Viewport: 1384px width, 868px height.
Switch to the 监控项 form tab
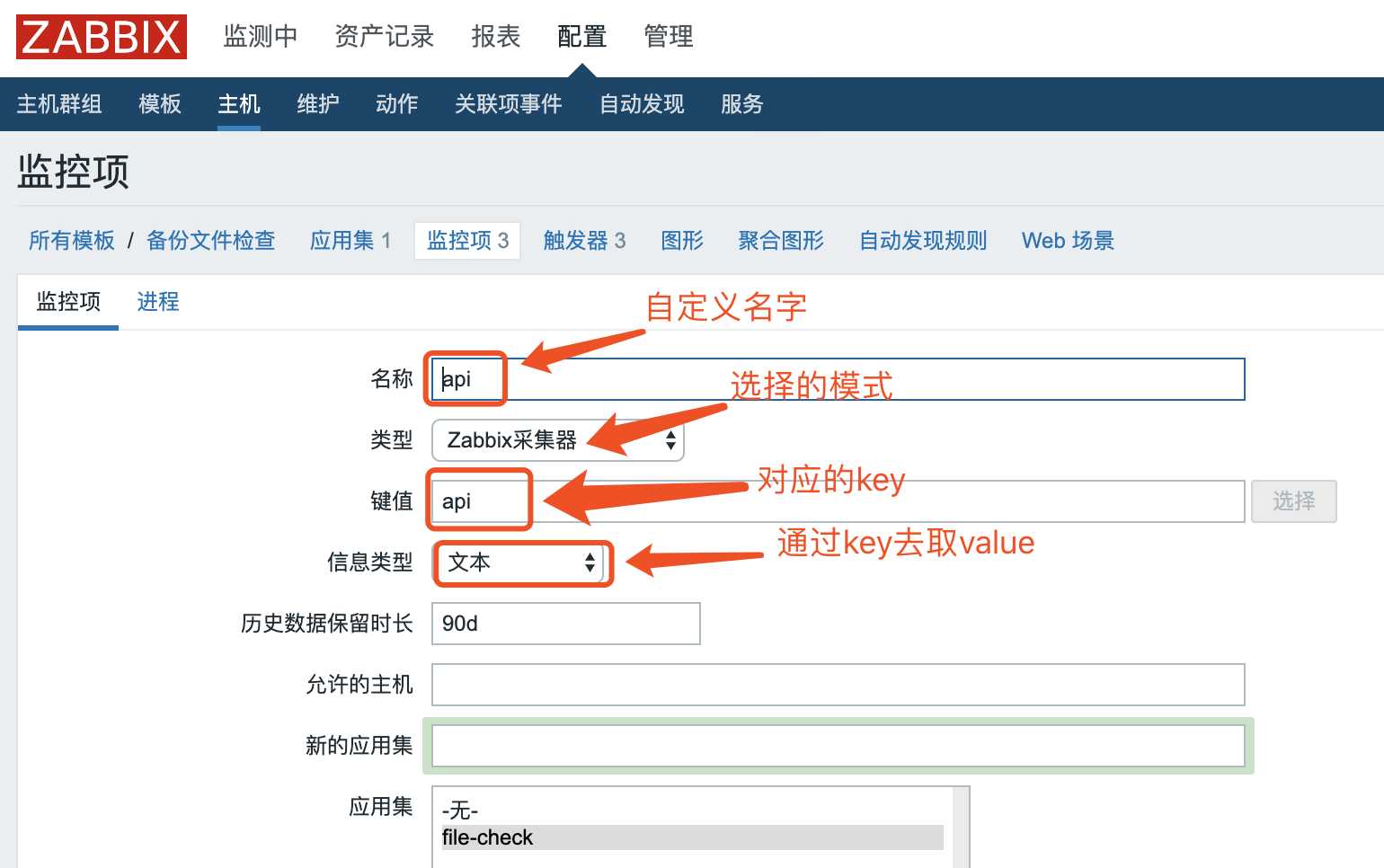point(68,302)
